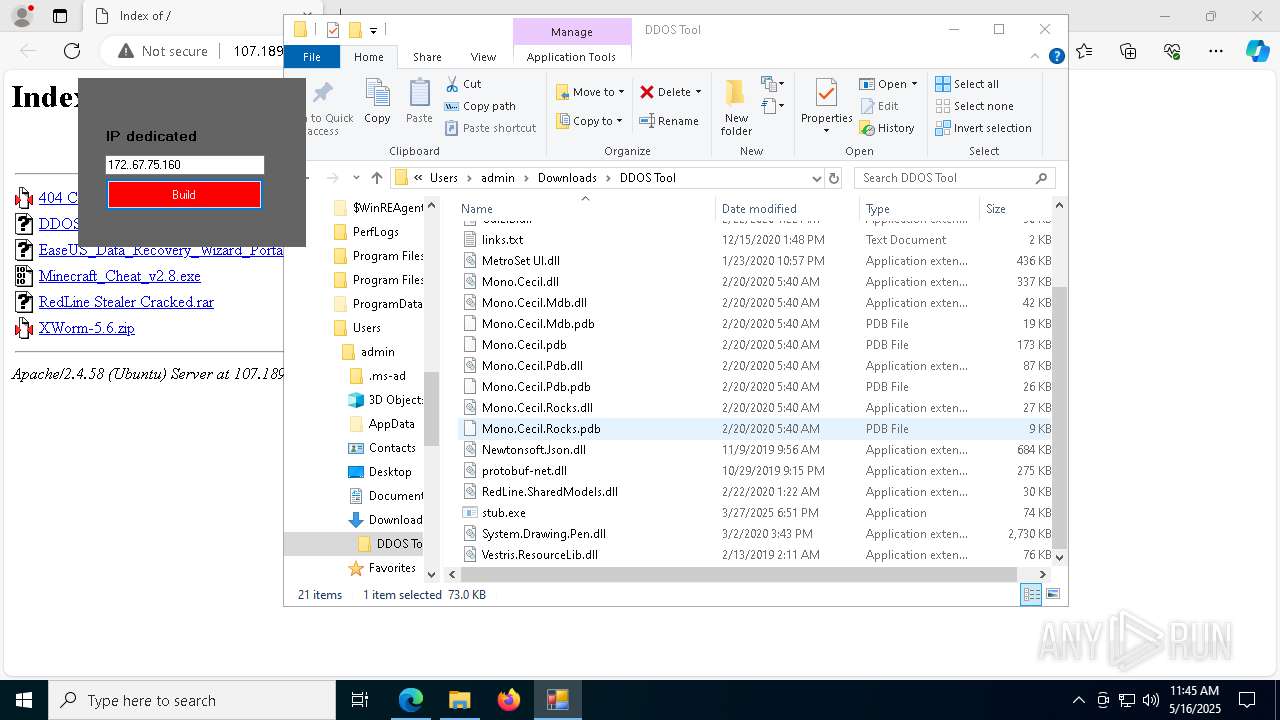Screen dimensions: 1280x720
Task: Open Edge settings and more menu
Action: [x=1216, y=51]
